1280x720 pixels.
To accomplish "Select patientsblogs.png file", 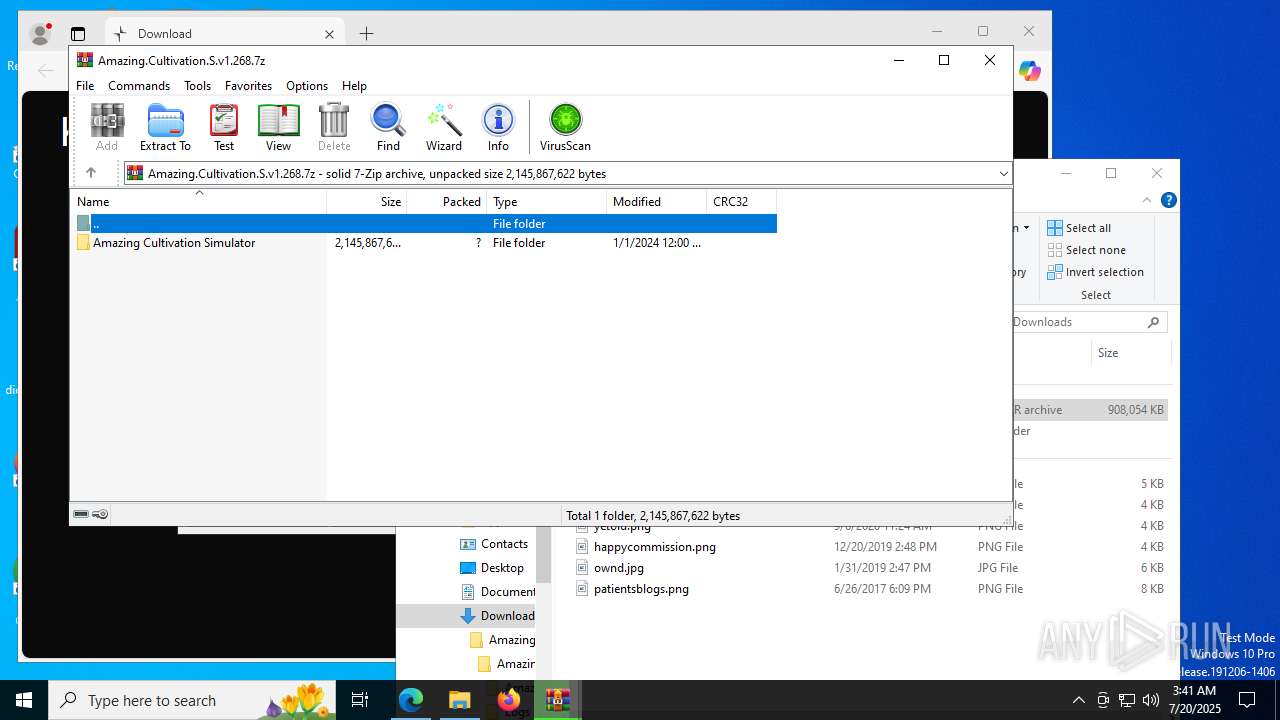I will coord(641,589).
